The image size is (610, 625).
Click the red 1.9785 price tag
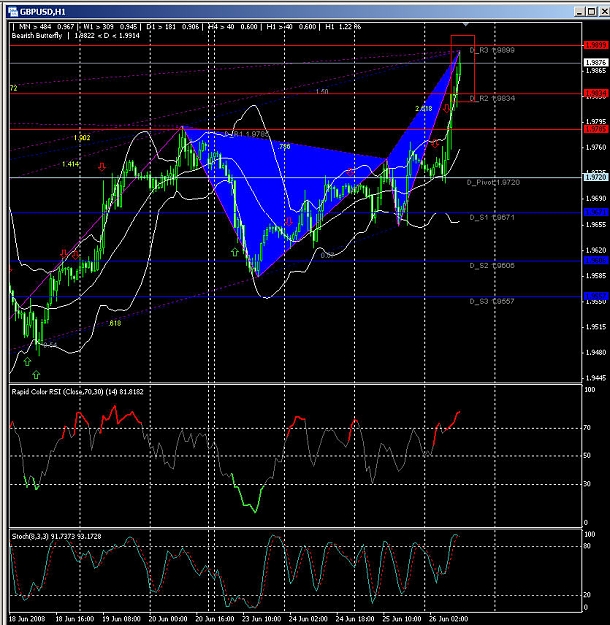click(596, 129)
